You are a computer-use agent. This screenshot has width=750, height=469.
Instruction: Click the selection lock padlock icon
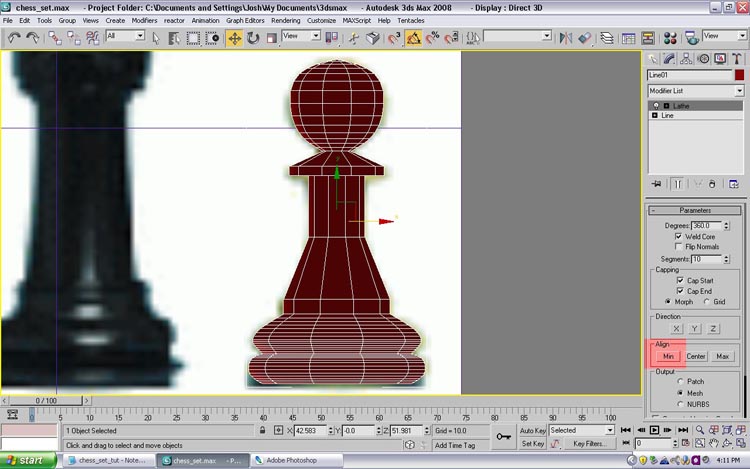tap(263, 430)
